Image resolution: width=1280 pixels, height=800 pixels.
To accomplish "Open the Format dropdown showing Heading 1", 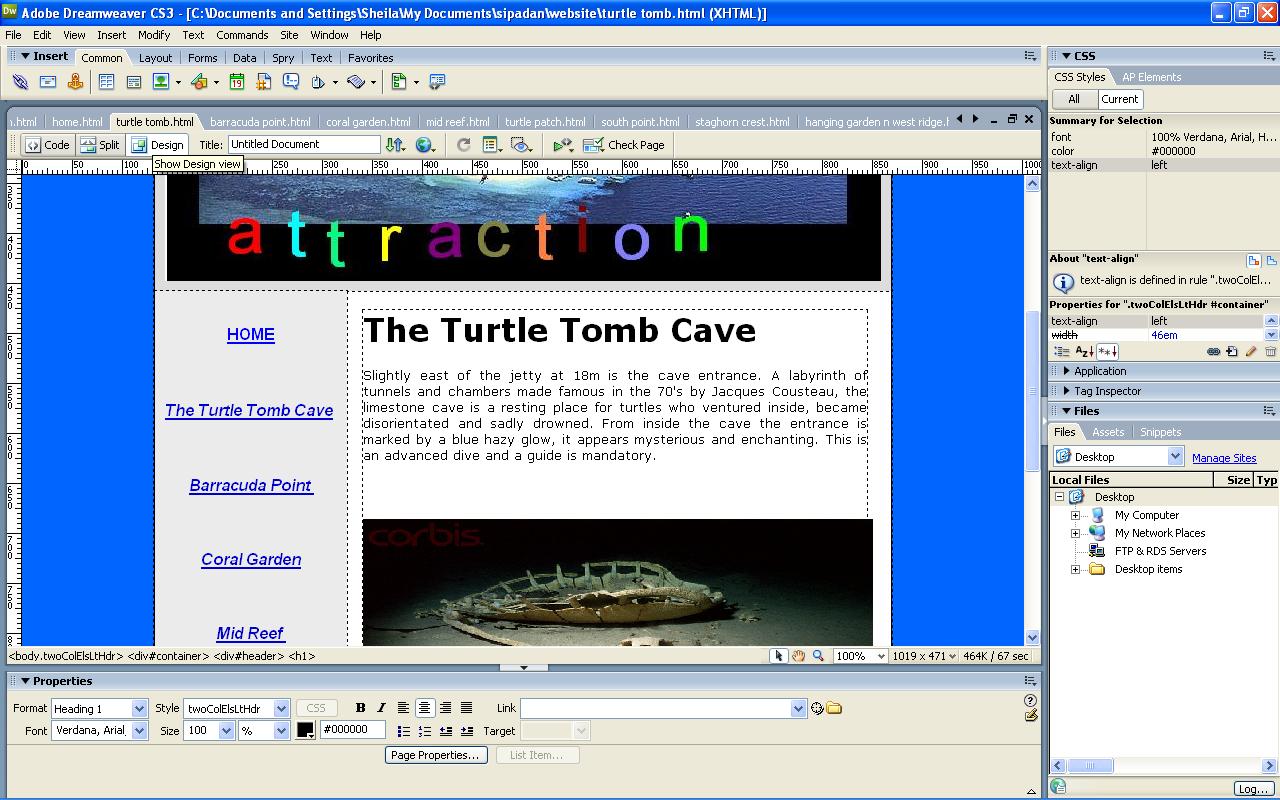I will 99,708.
